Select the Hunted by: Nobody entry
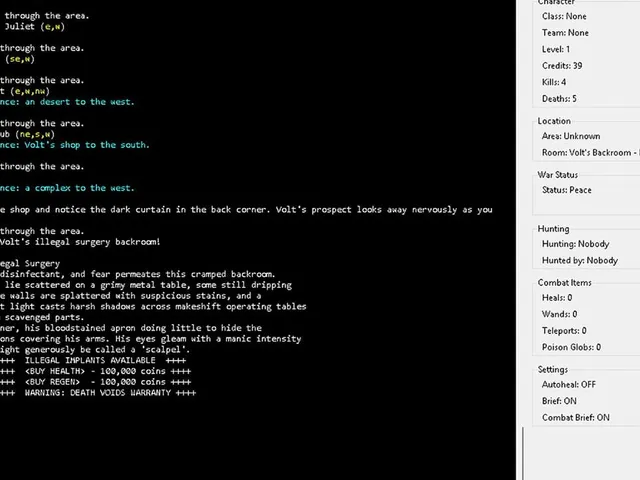This screenshot has width=640, height=480. coord(580,260)
